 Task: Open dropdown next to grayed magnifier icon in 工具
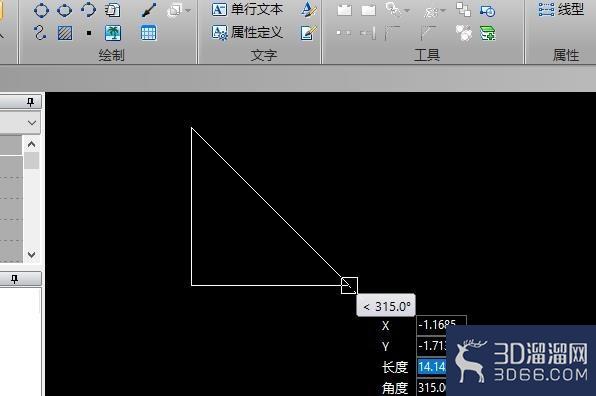click(x=407, y=10)
